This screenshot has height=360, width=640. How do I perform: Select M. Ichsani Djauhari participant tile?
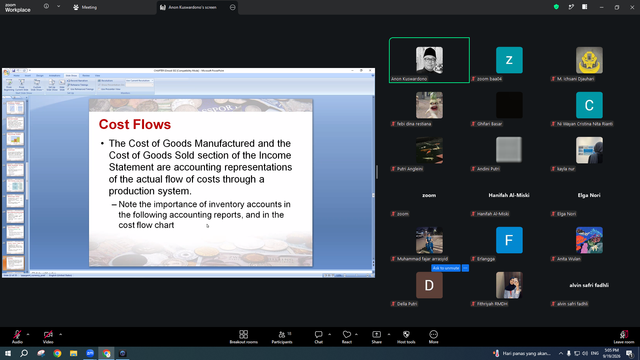(x=589, y=60)
